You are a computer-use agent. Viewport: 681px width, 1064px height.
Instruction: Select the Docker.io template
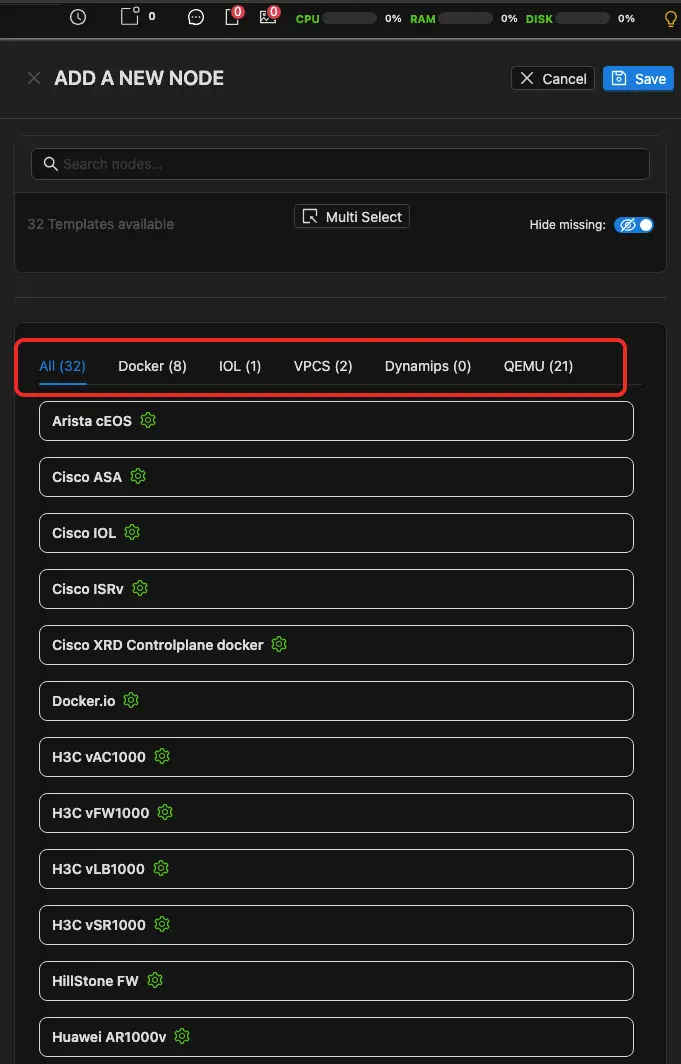[336, 700]
